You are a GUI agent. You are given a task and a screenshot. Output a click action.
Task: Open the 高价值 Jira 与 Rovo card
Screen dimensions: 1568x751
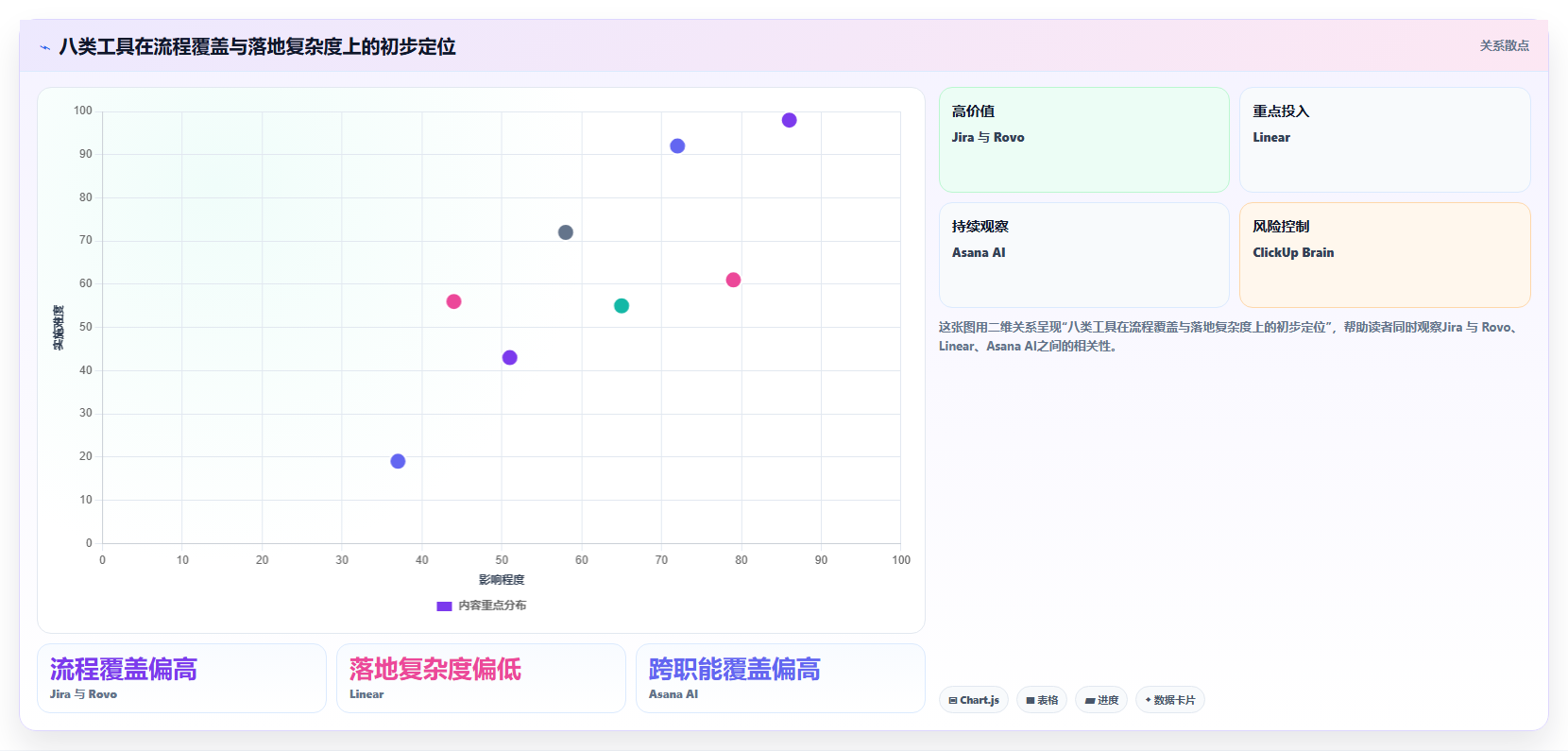coord(1083,140)
